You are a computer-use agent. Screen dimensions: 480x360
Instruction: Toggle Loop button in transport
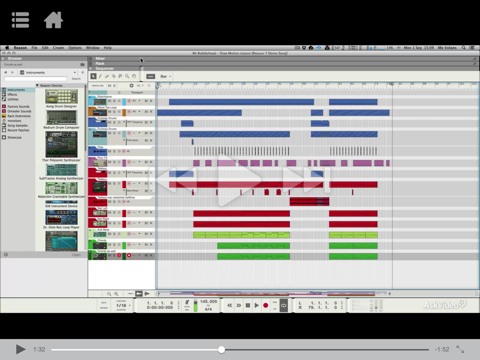284,305
